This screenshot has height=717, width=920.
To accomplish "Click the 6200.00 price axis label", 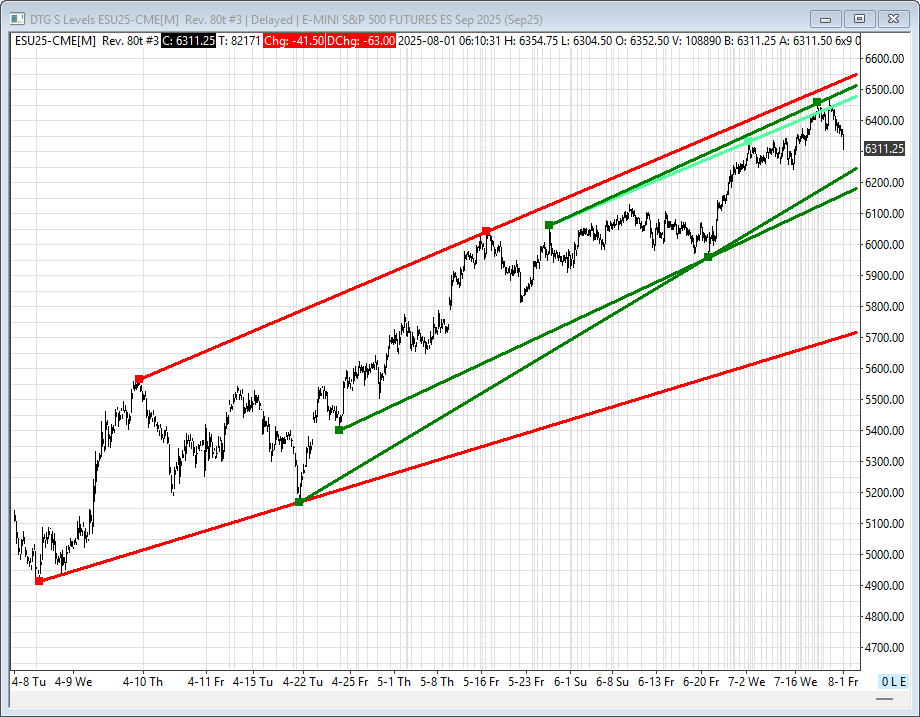I will pos(884,182).
